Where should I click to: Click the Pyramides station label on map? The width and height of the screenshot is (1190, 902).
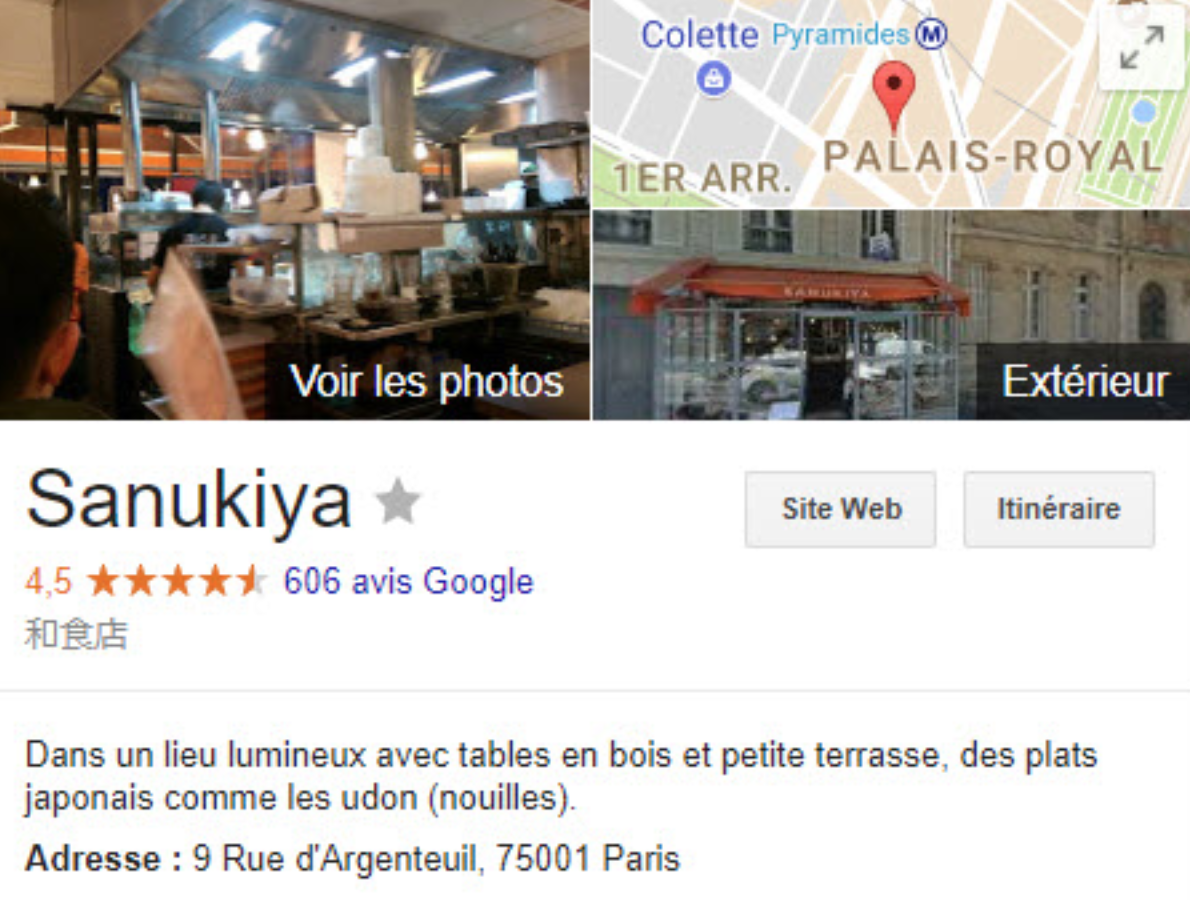pos(841,34)
